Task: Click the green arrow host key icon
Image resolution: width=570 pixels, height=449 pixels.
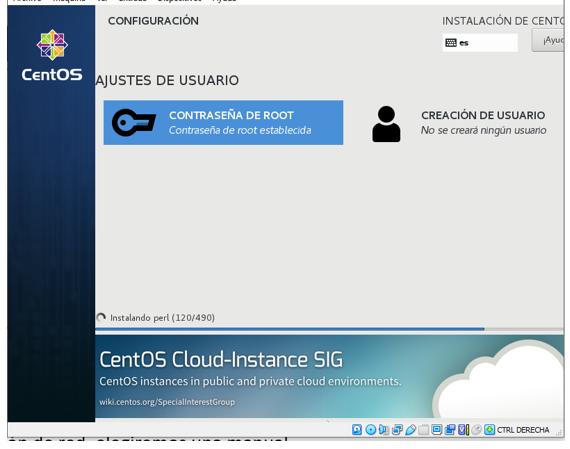Action: (490, 430)
